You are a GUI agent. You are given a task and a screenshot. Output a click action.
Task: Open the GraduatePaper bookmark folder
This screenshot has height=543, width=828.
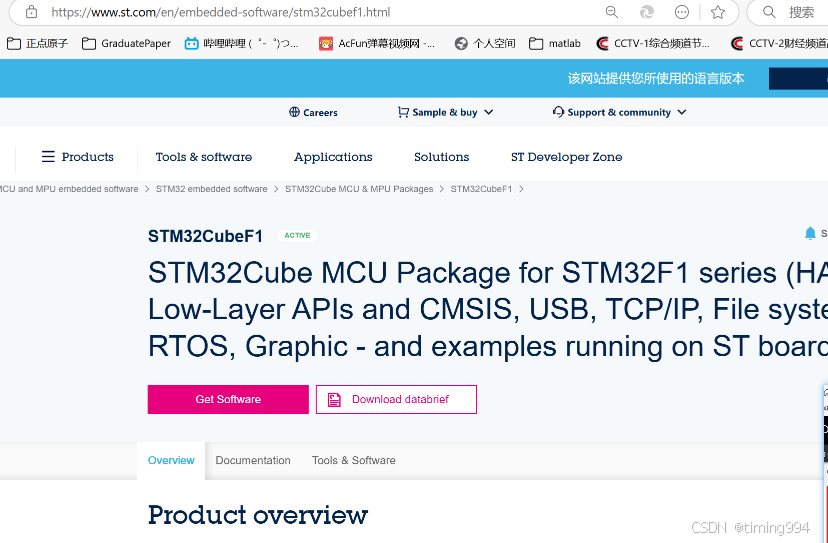click(127, 44)
